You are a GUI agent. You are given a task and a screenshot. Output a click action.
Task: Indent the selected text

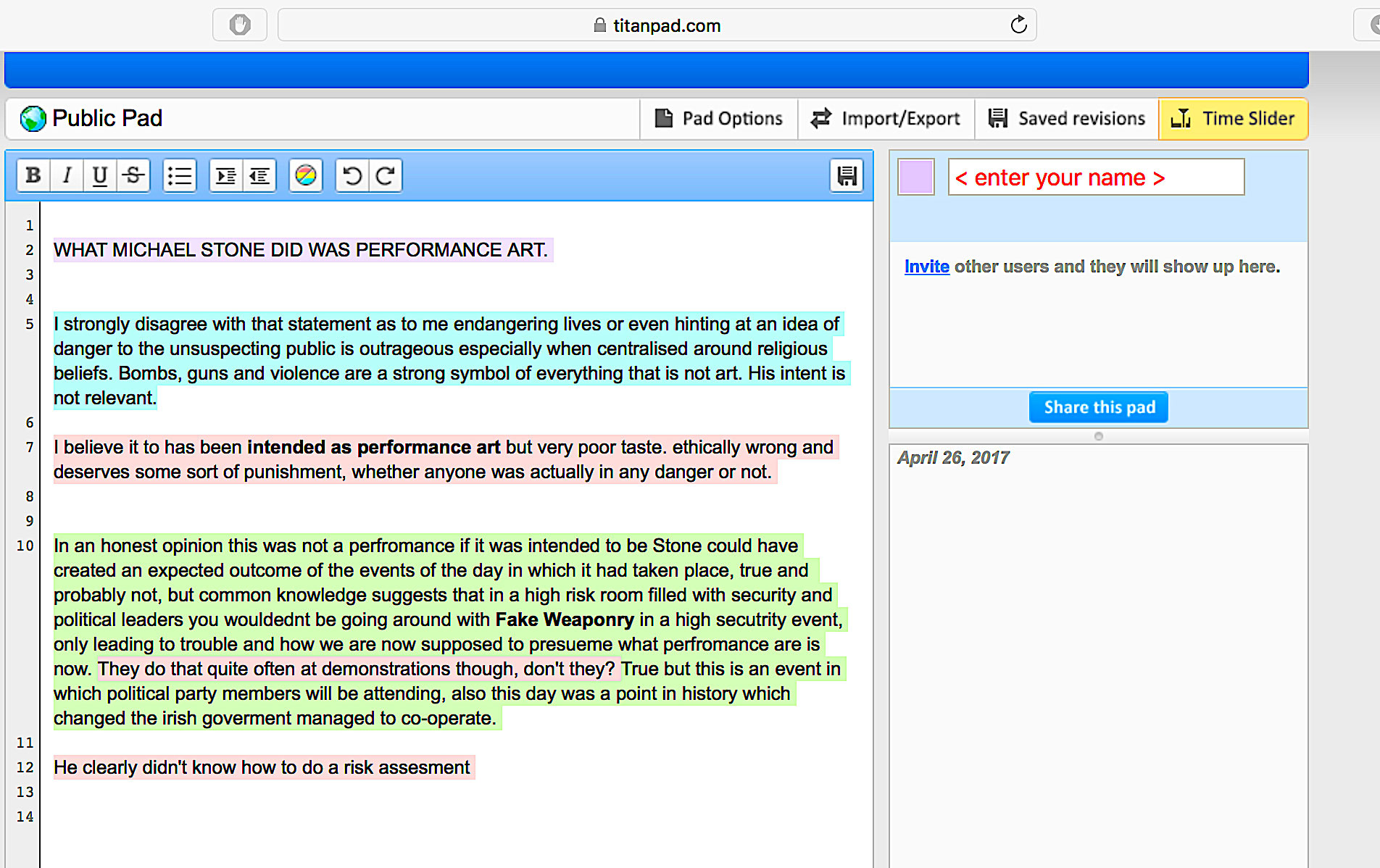coord(226,176)
